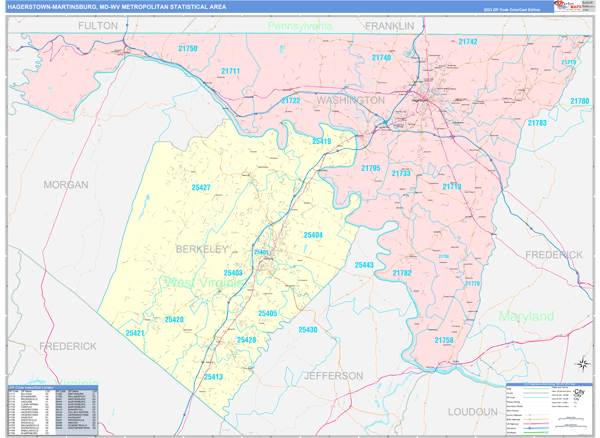Select ZIP code 21758 area
Image resolution: width=600 pixels, height=438 pixels.
tap(444, 340)
